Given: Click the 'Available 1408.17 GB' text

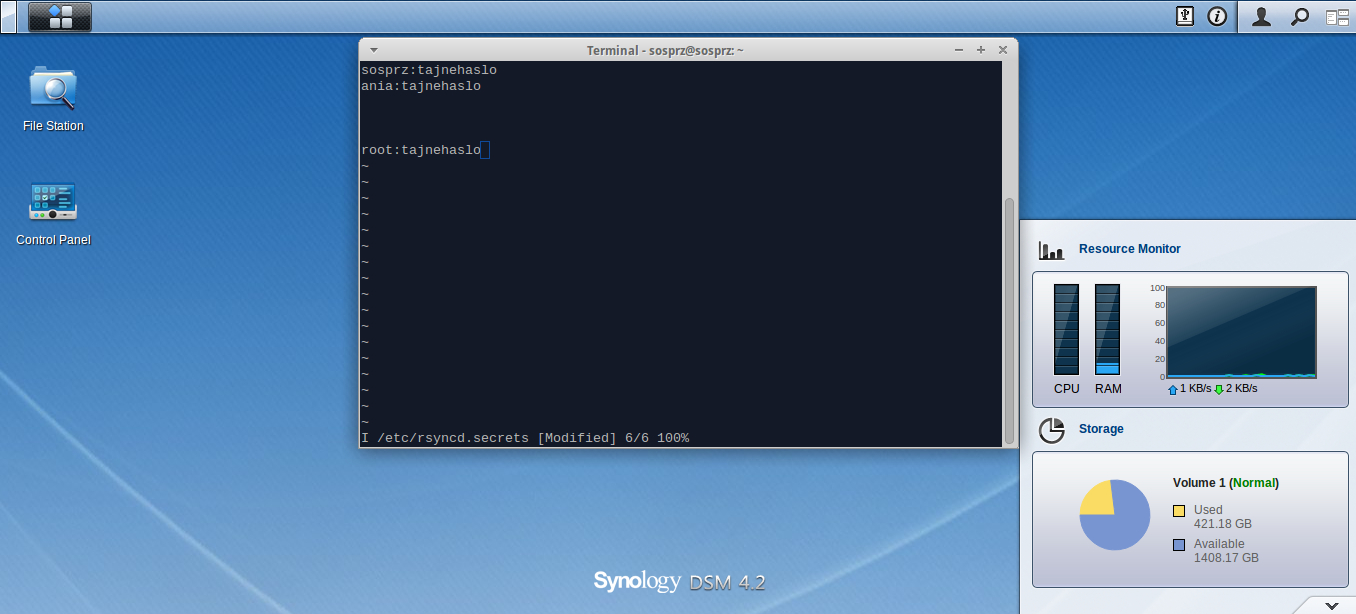Looking at the screenshot, I should pyautogui.click(x=1226, y=551).
